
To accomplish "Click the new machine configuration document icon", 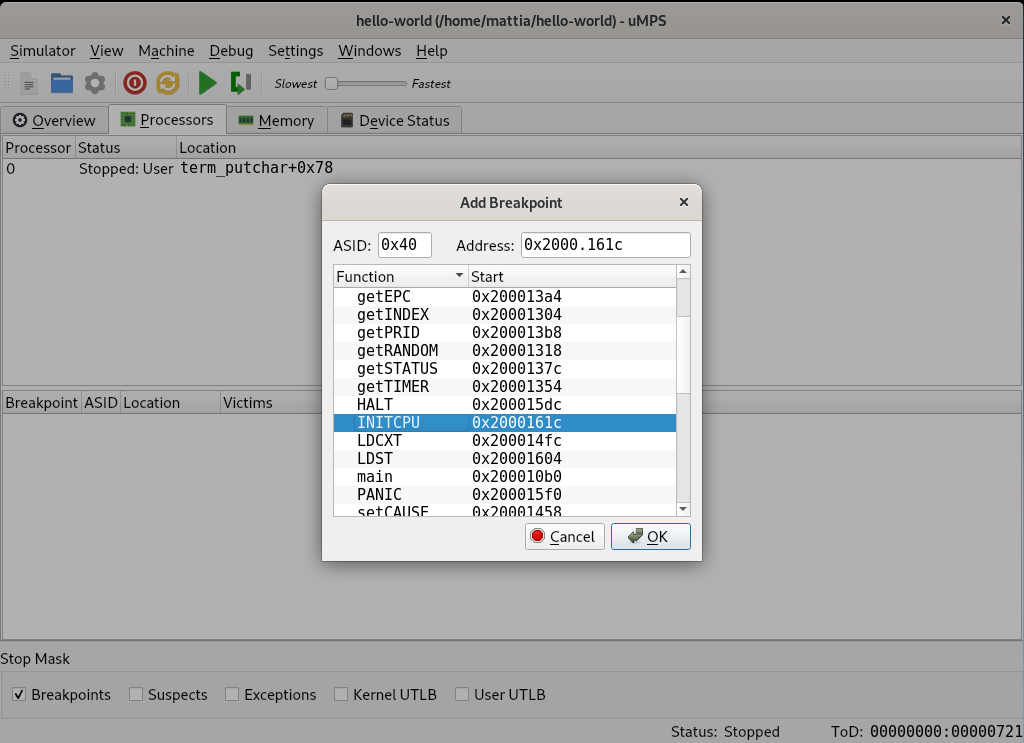I will point(29,84).
